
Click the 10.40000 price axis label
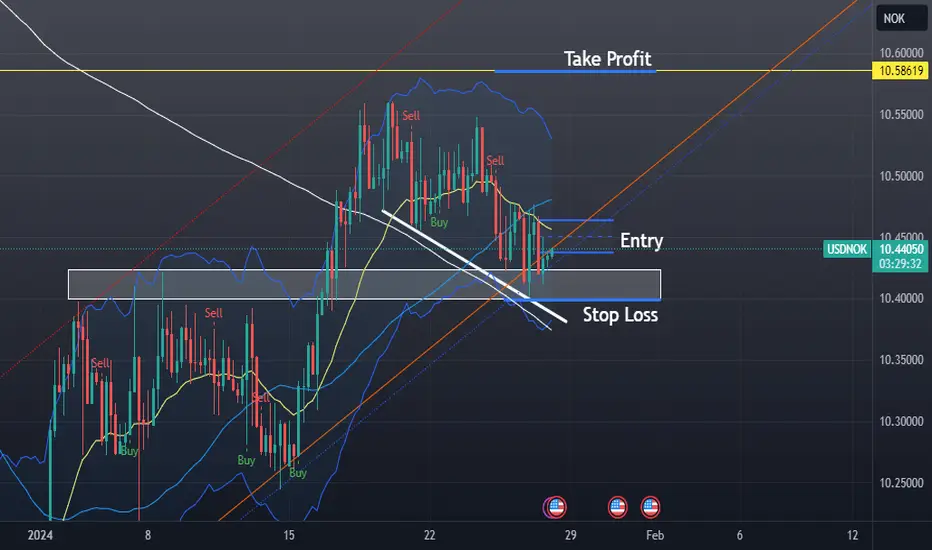[x=901, y=298]
